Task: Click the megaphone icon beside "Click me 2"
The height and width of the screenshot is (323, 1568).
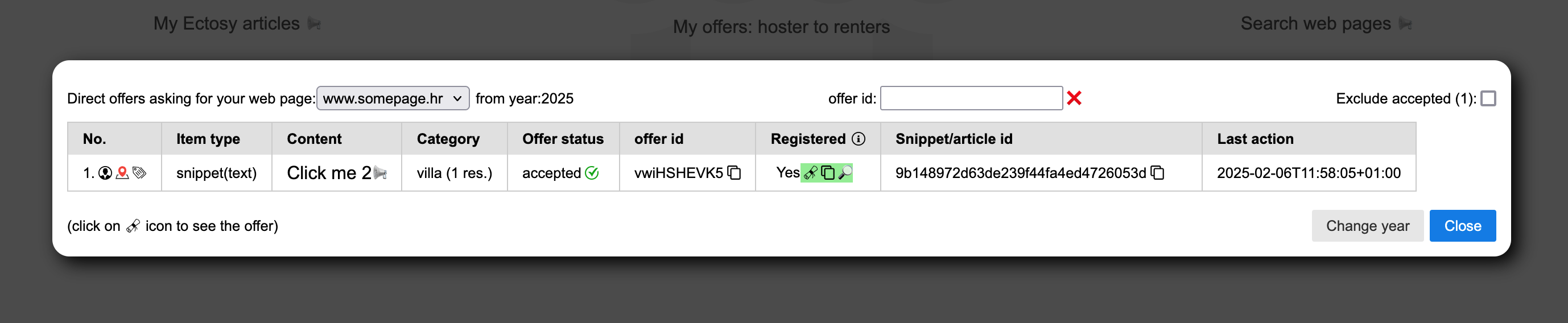Action: 381,173
